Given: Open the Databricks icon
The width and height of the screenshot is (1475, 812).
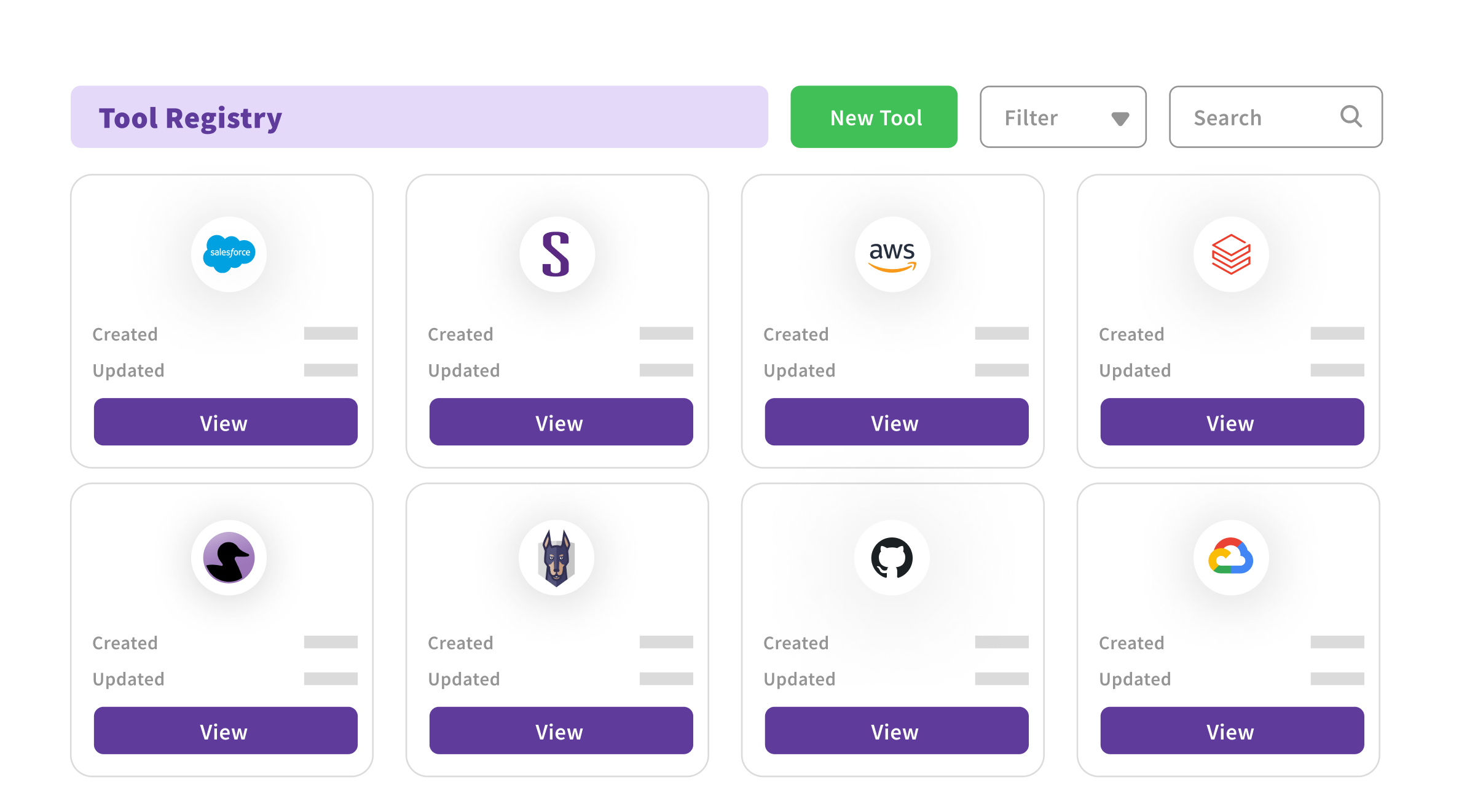Looking at the screenshot, I should point(1231,254).
